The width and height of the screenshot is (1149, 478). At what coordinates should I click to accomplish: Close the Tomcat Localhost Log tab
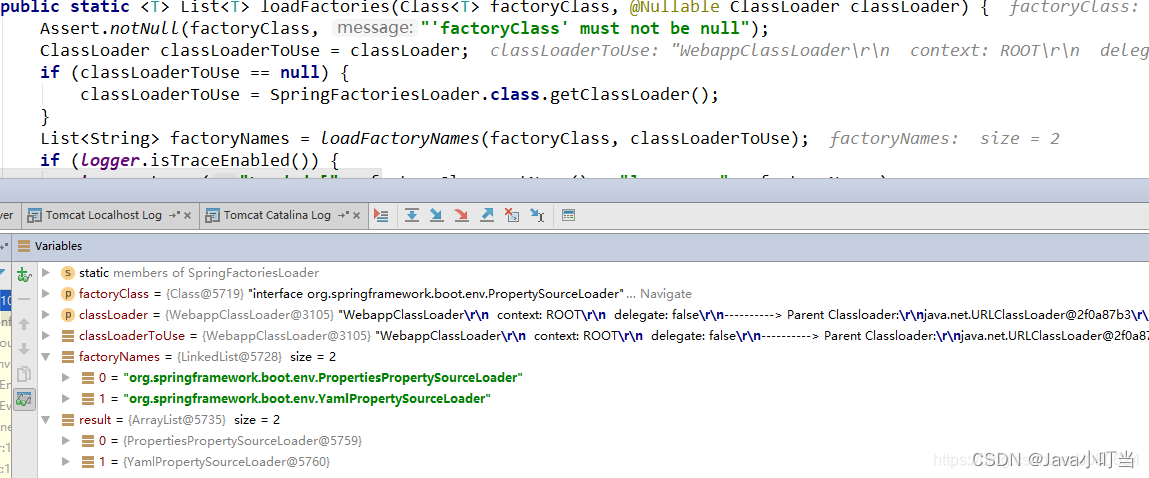tap(188, 216)
